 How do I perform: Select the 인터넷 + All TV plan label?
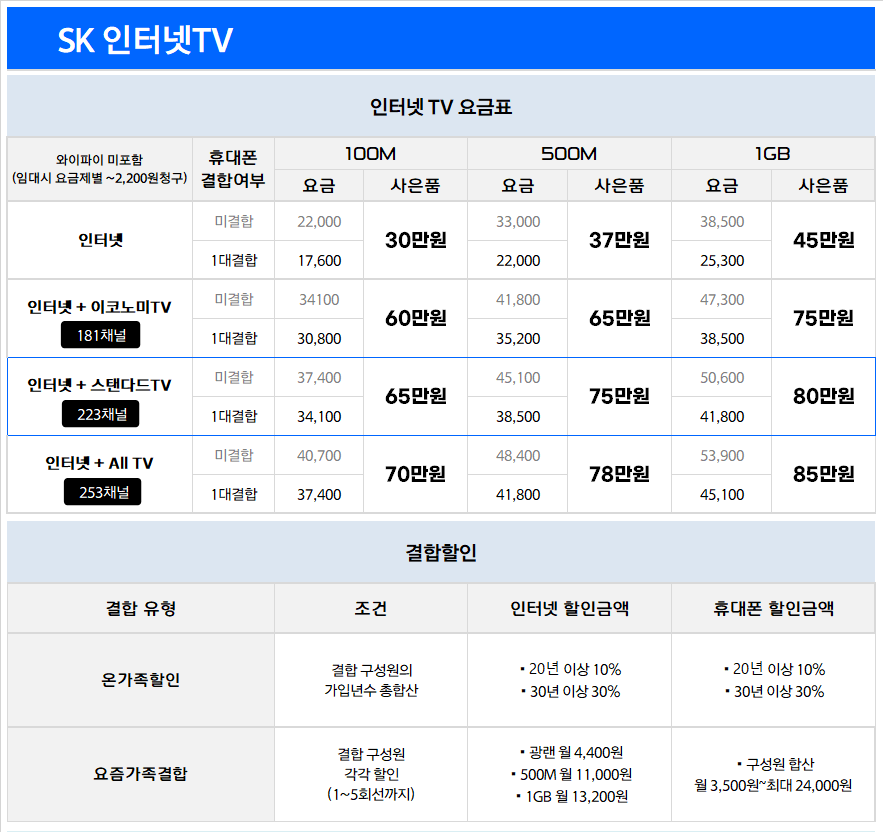tap(100, 463)
